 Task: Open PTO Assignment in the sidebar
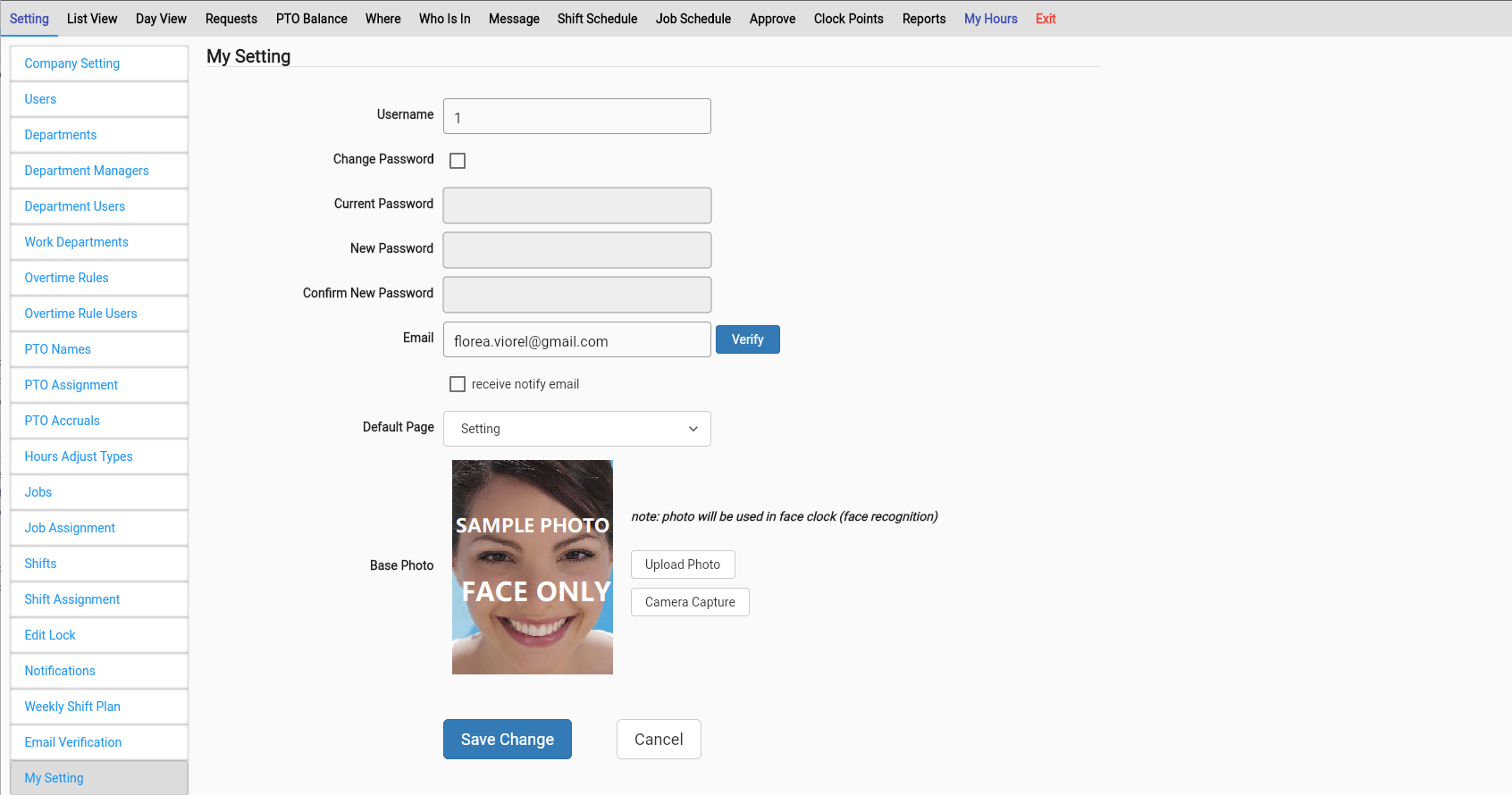[99, 385]
